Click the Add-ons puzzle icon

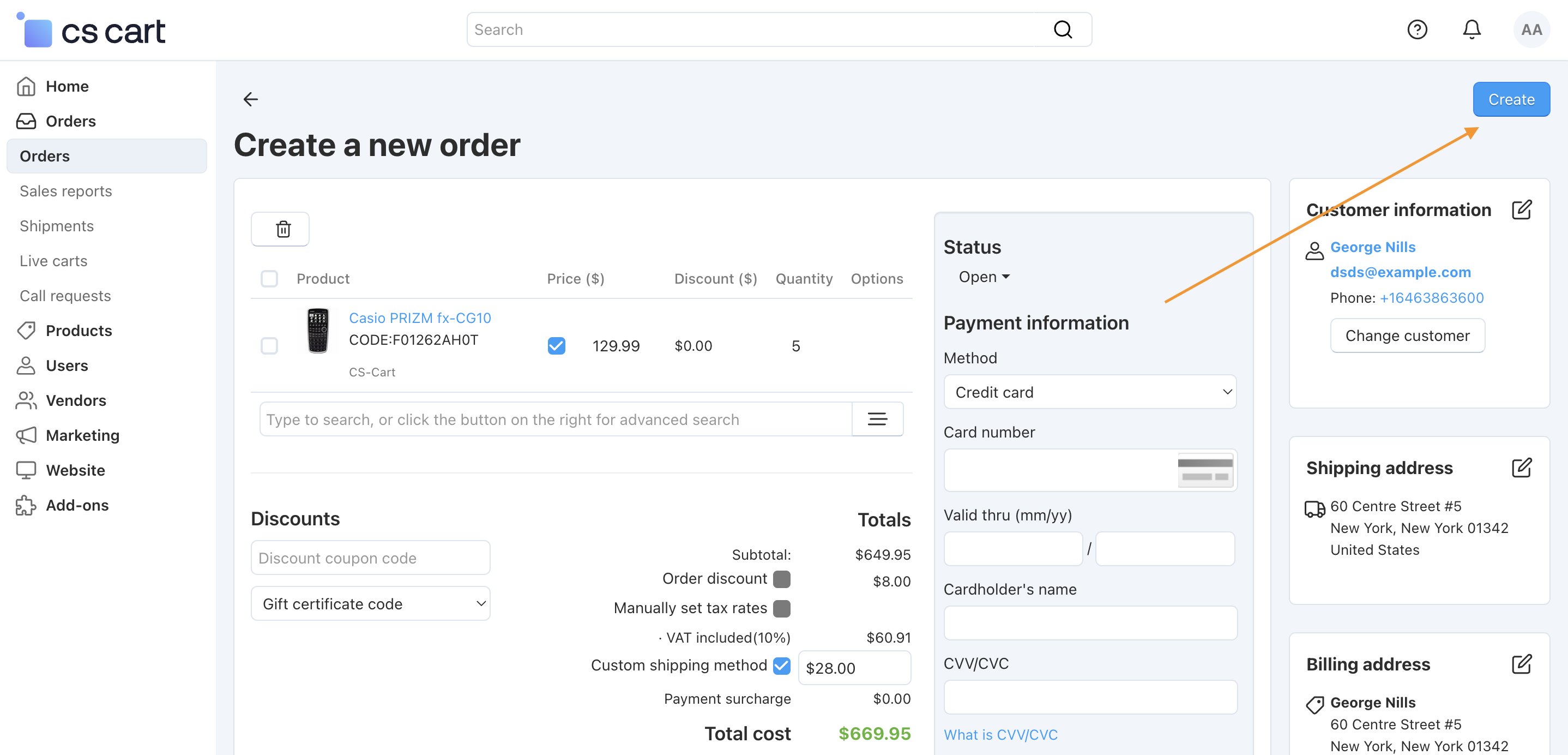(26, 505)
